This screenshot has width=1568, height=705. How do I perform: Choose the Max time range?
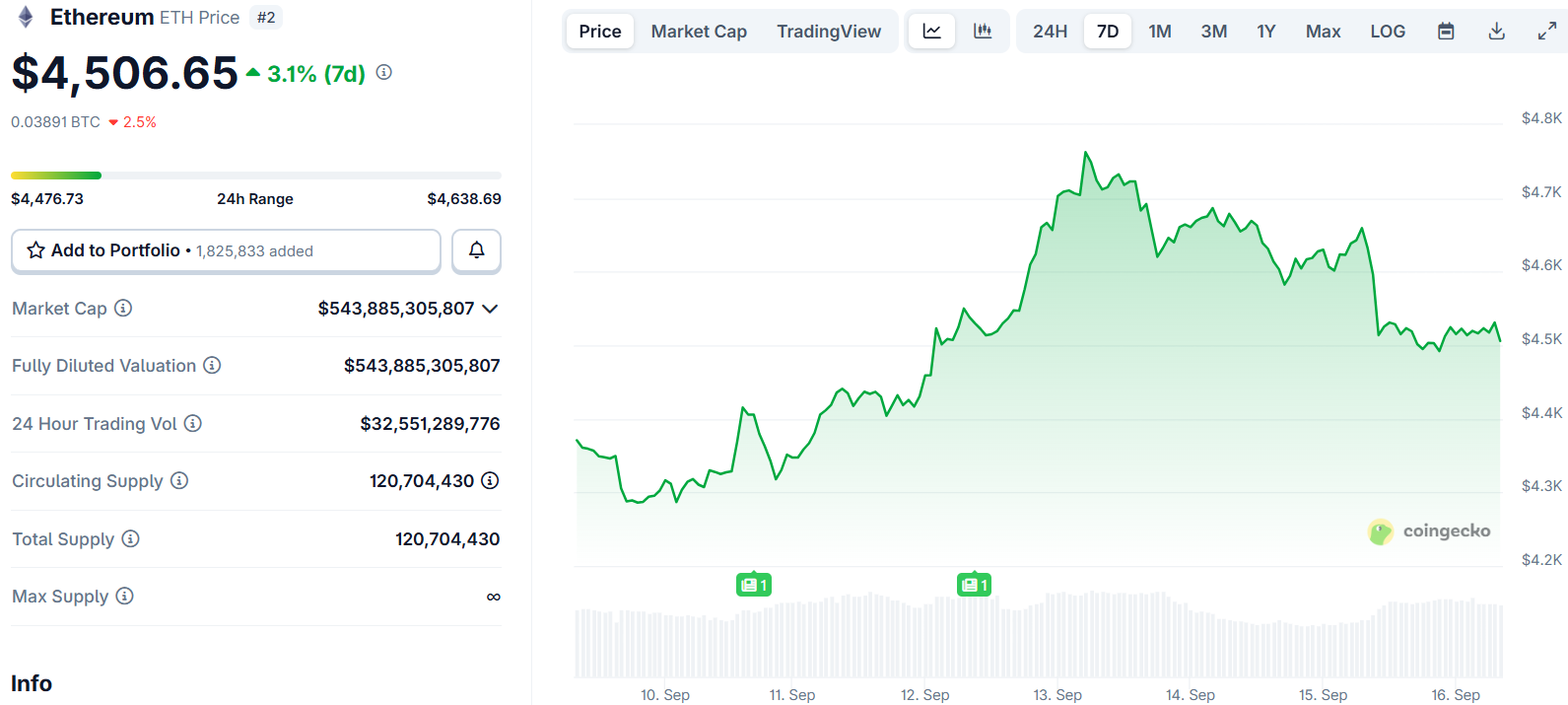tap(1324, 32)
